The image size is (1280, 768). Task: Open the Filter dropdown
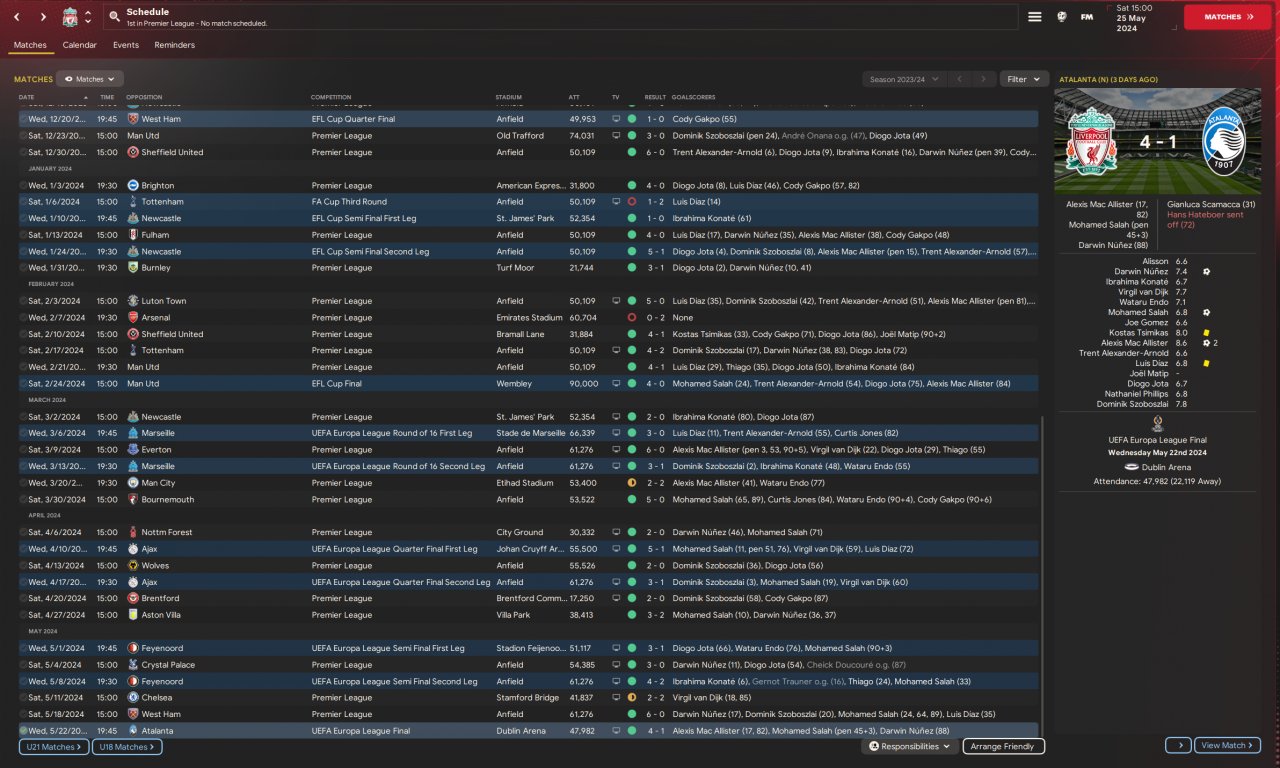point(1024,79)
